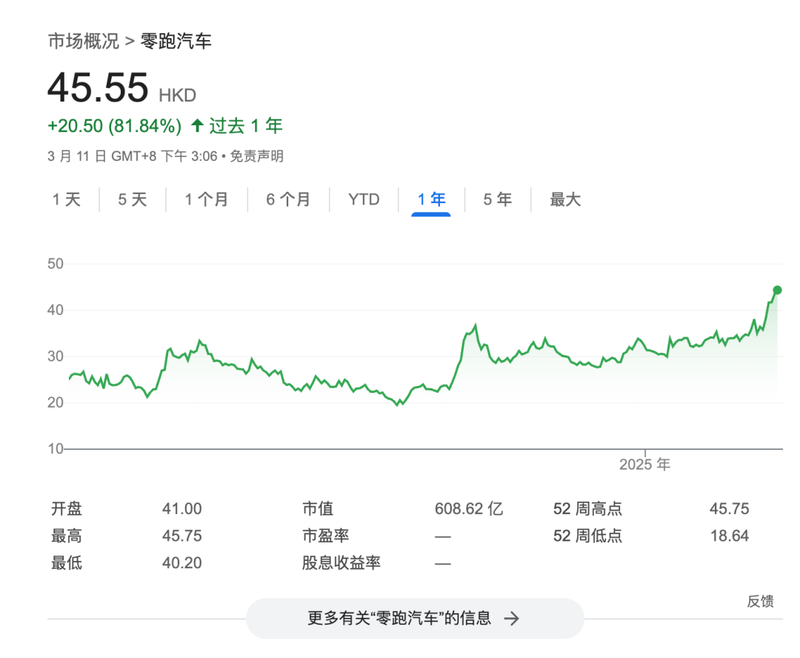Click the 过去 1 年 label
Viewport: 800px width, 658px height.
point(246,126)
